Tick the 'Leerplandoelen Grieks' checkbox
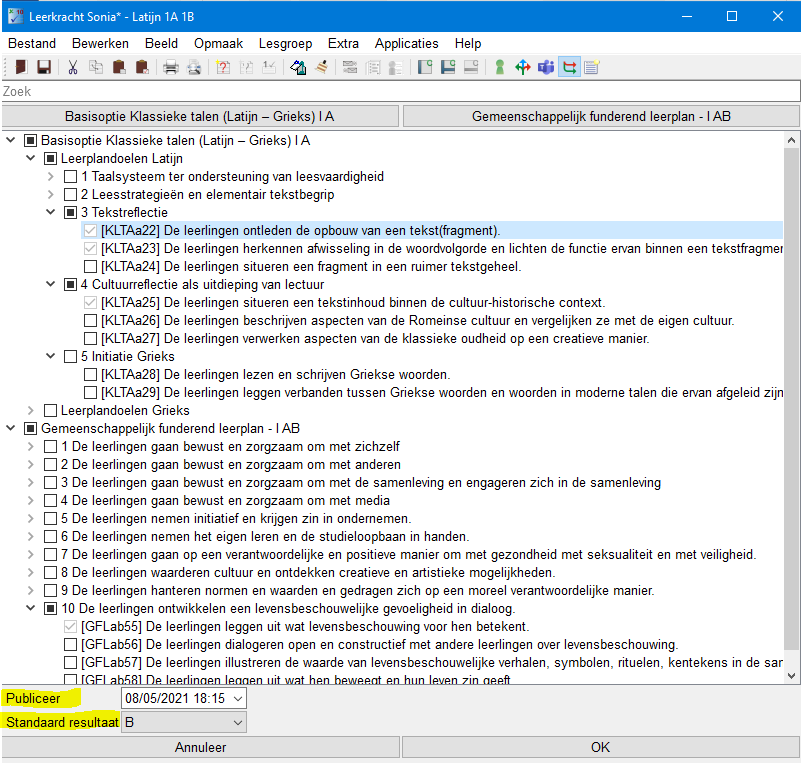Viewport: 801px width, 763px height. coord(51,411)
